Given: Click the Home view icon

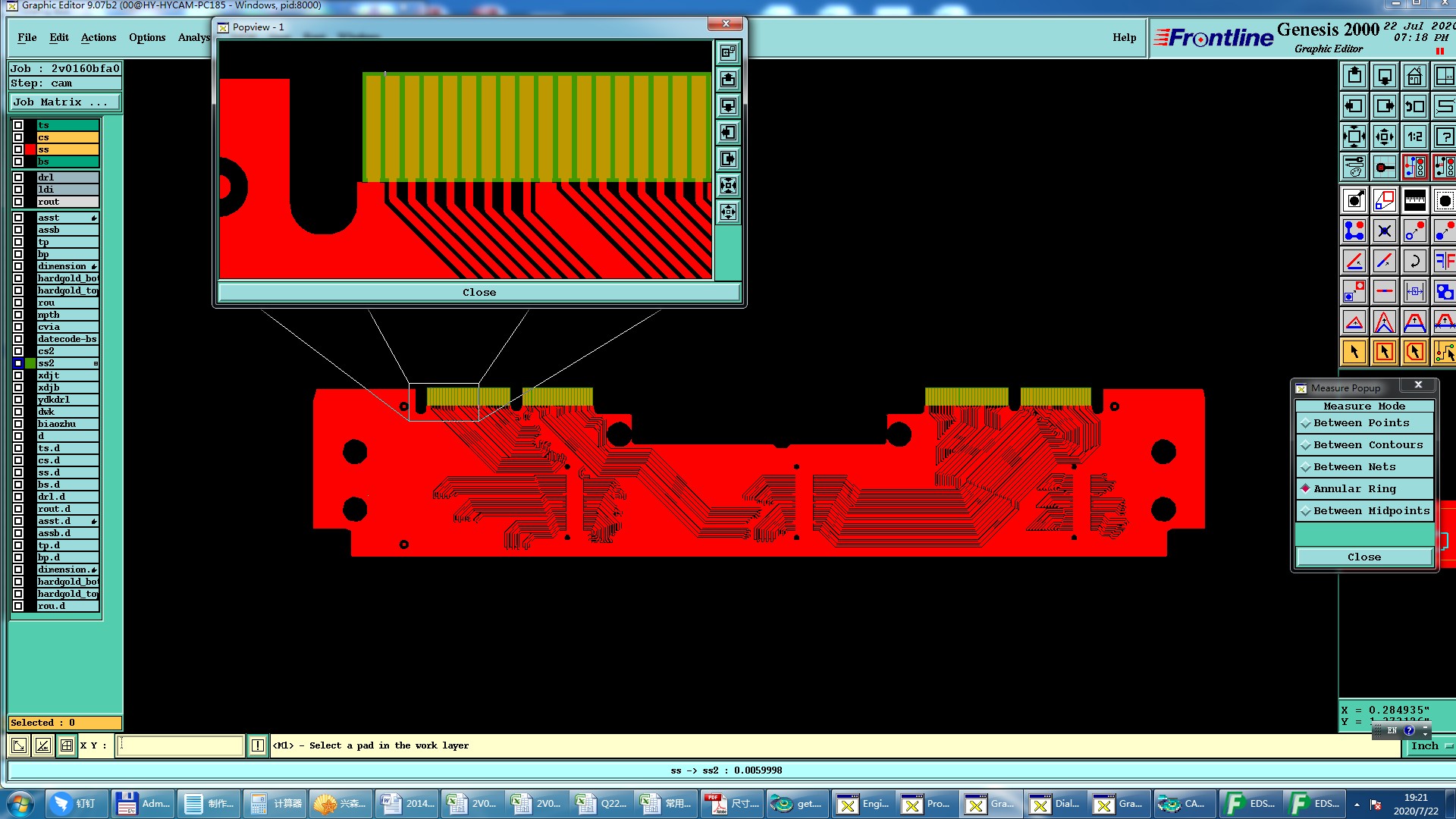Looking at the screenshot, I should pos(1414,77).
